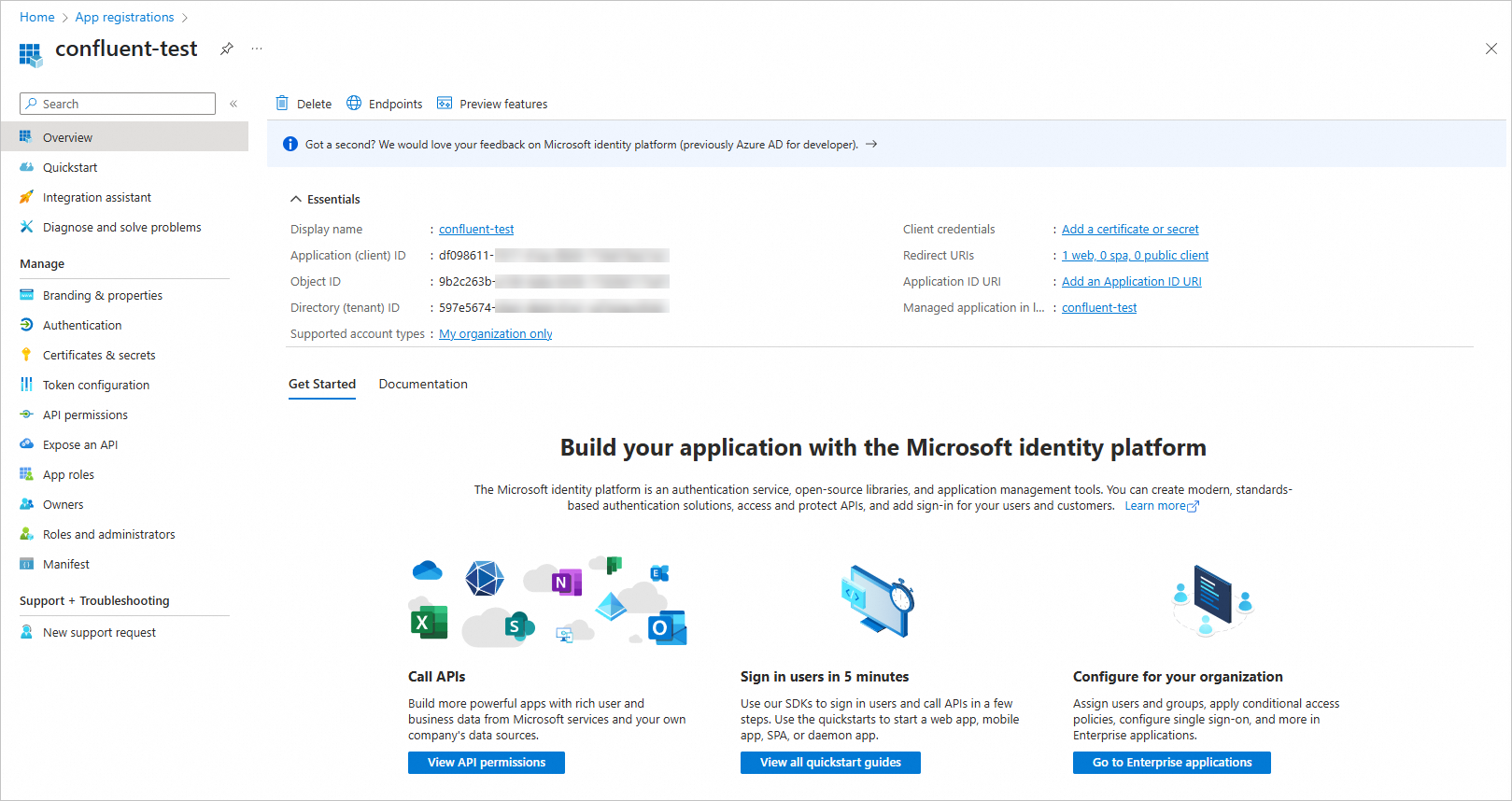
Task: Click the pin icon beside confluent-test title
Action: point(227,49)
